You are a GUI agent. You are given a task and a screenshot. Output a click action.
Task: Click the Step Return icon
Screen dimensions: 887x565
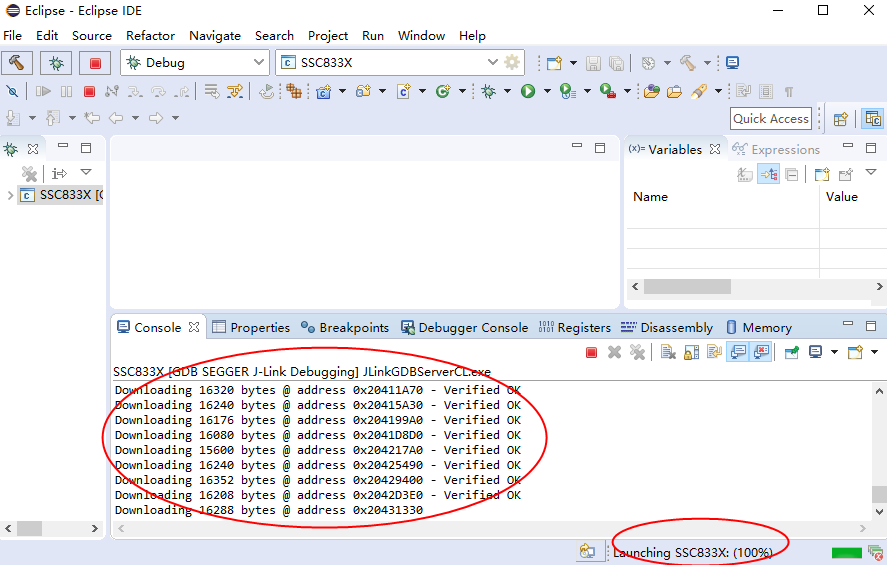click(182, 91)
